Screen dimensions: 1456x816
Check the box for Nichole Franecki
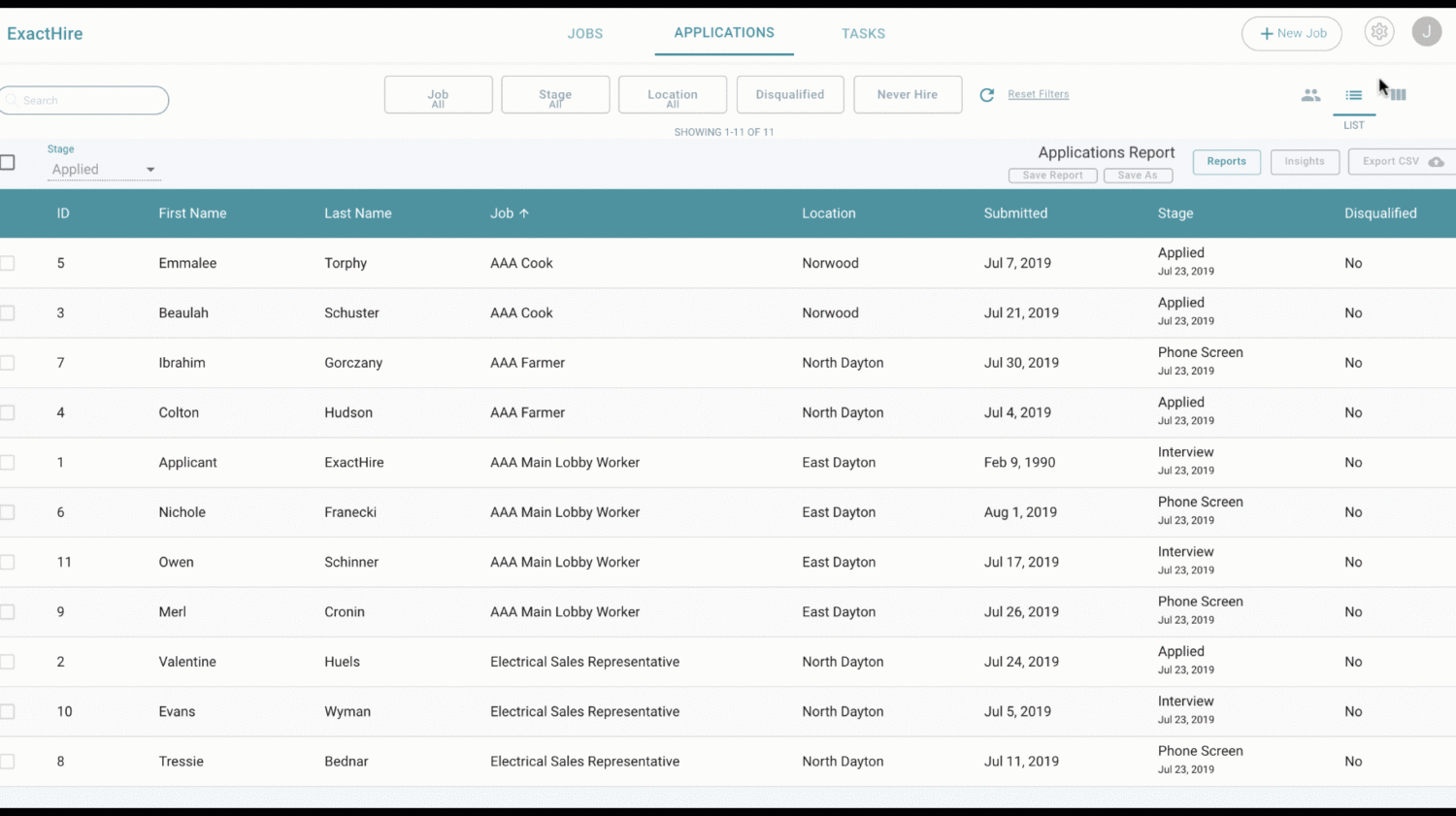click(x=7, y=512)
